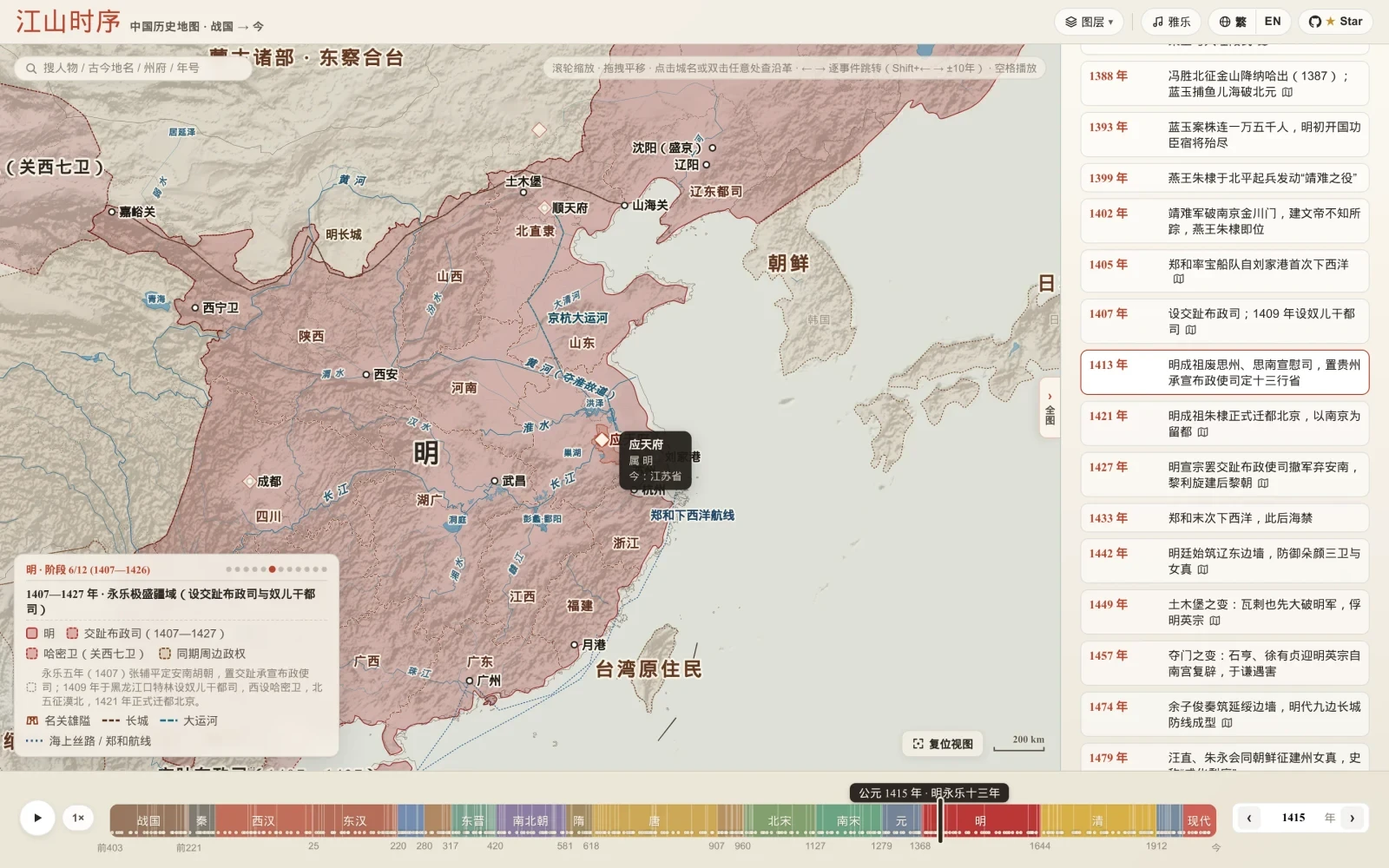Select the 1402 年 event card
This screenshot has height=868, width=1389.
1225,220
